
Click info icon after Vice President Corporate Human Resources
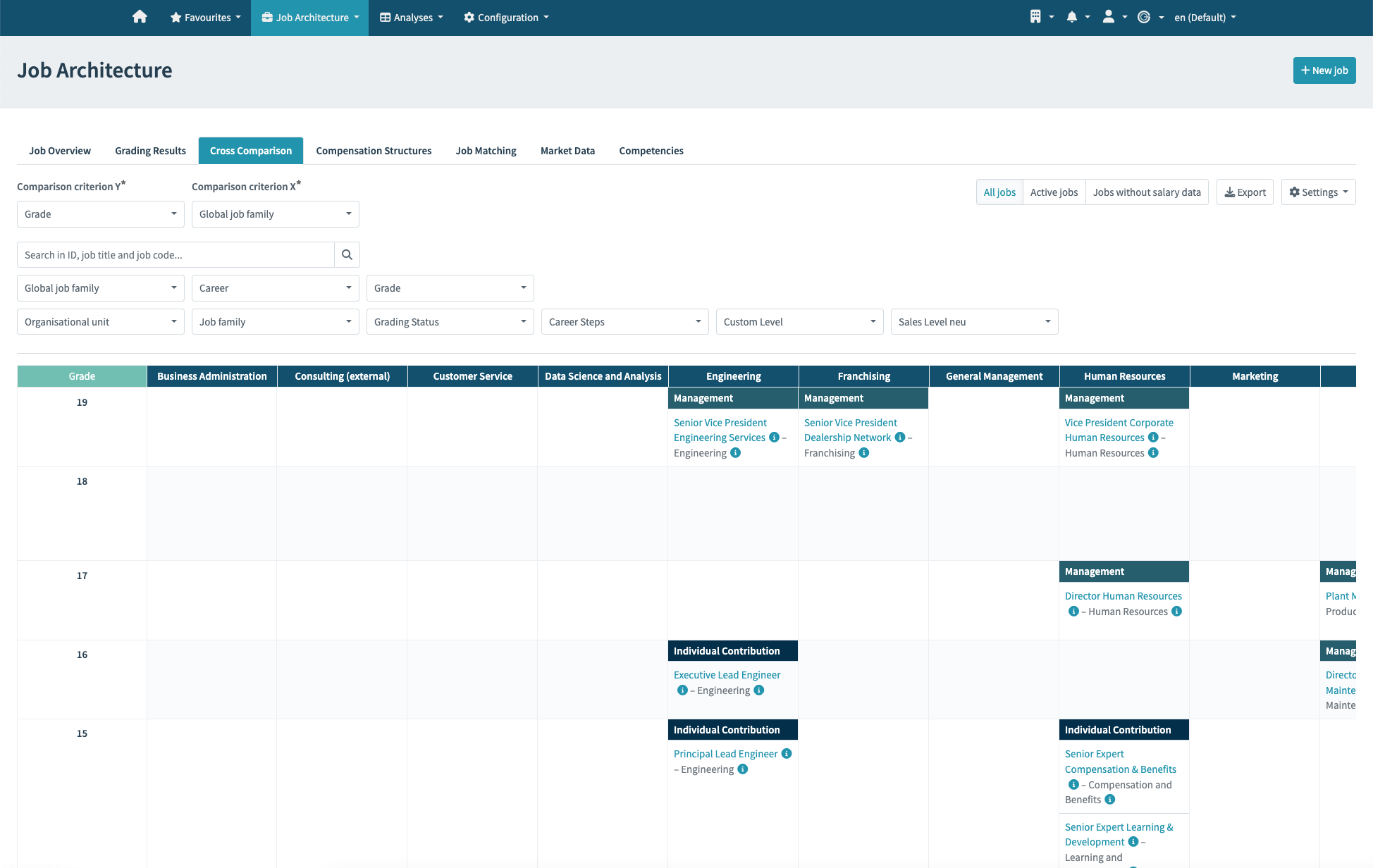click(x=1153, y=438)
